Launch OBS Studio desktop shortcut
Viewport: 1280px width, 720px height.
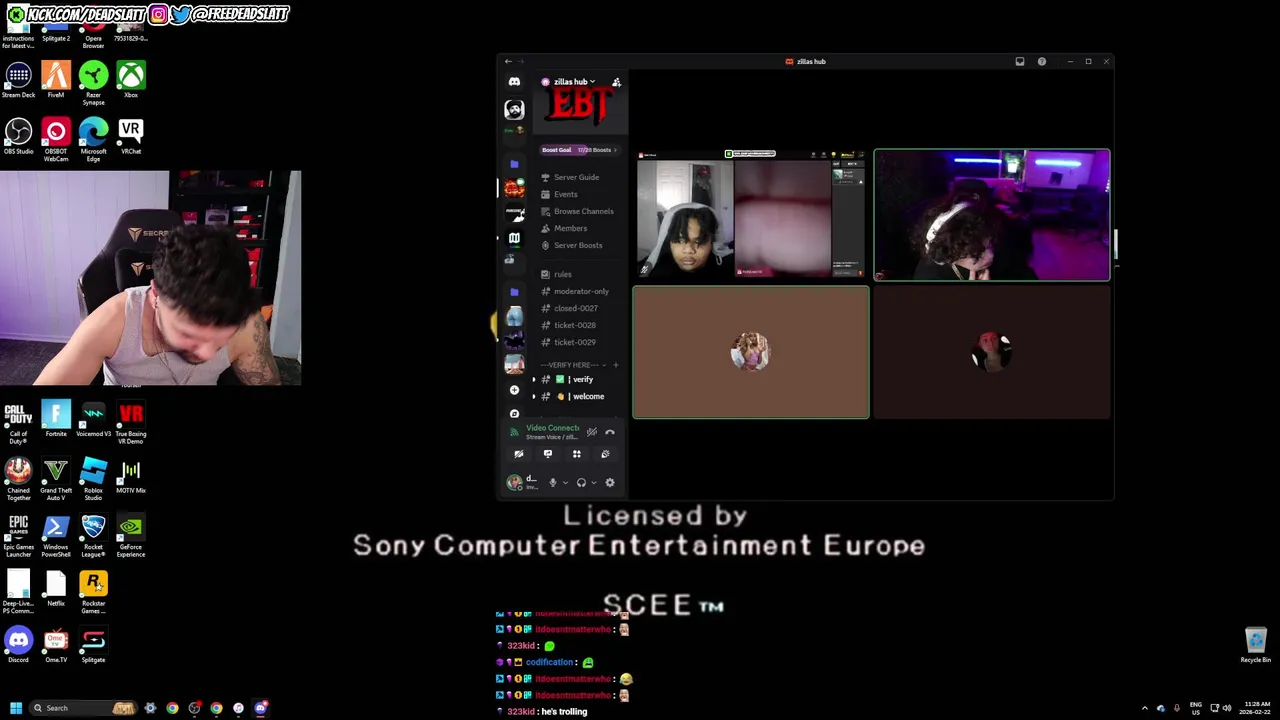[18, 137]
